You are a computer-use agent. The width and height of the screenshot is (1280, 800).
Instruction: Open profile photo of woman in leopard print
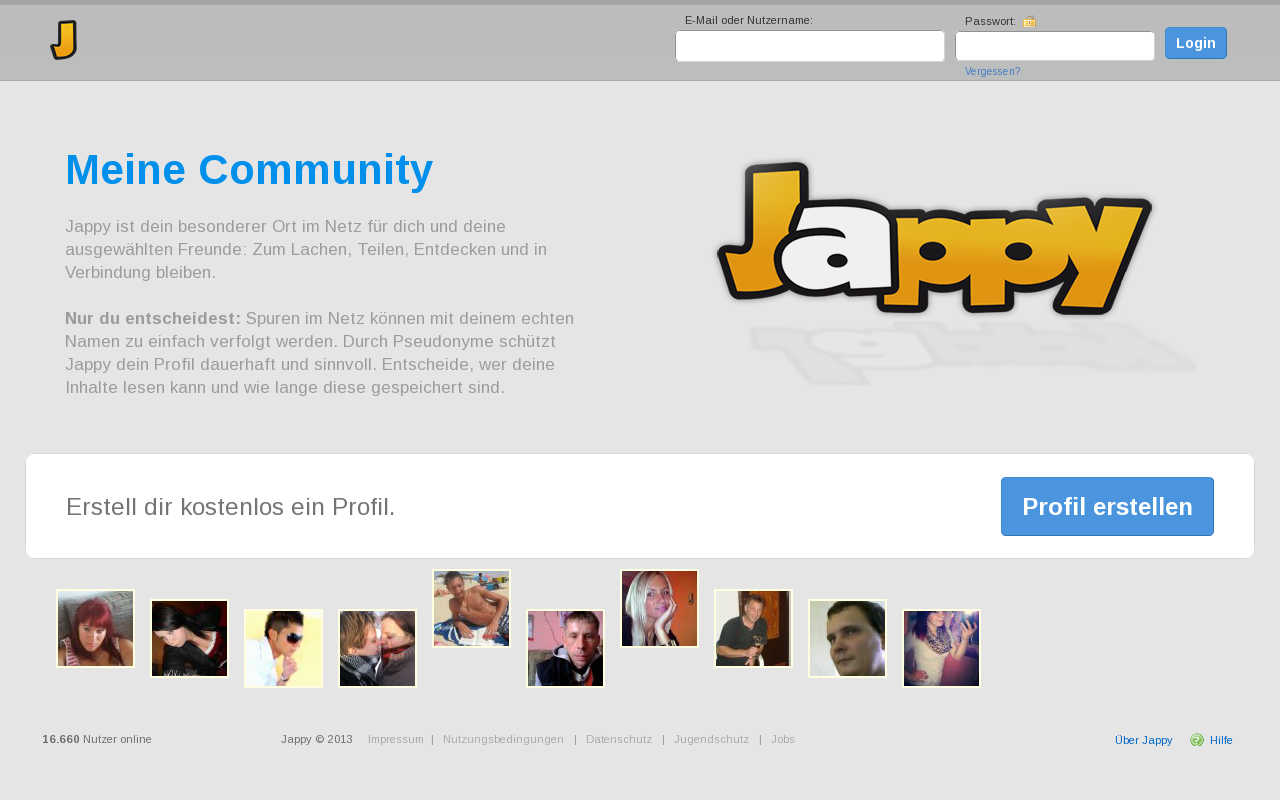[x=941, y=648]
